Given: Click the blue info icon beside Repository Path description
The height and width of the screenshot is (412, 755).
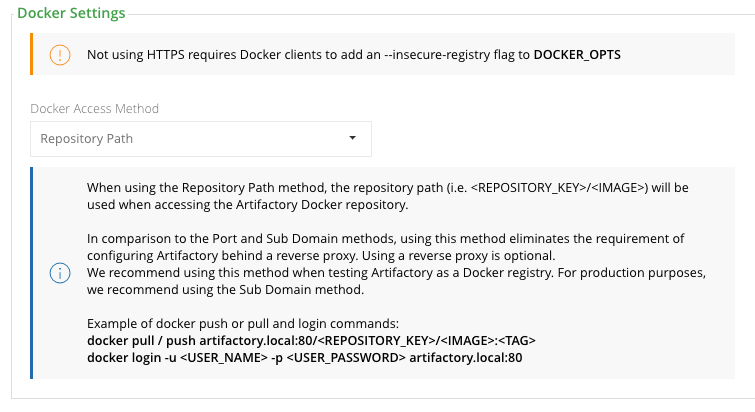Looking at the screenshot, I should click(x=60, y=273).
